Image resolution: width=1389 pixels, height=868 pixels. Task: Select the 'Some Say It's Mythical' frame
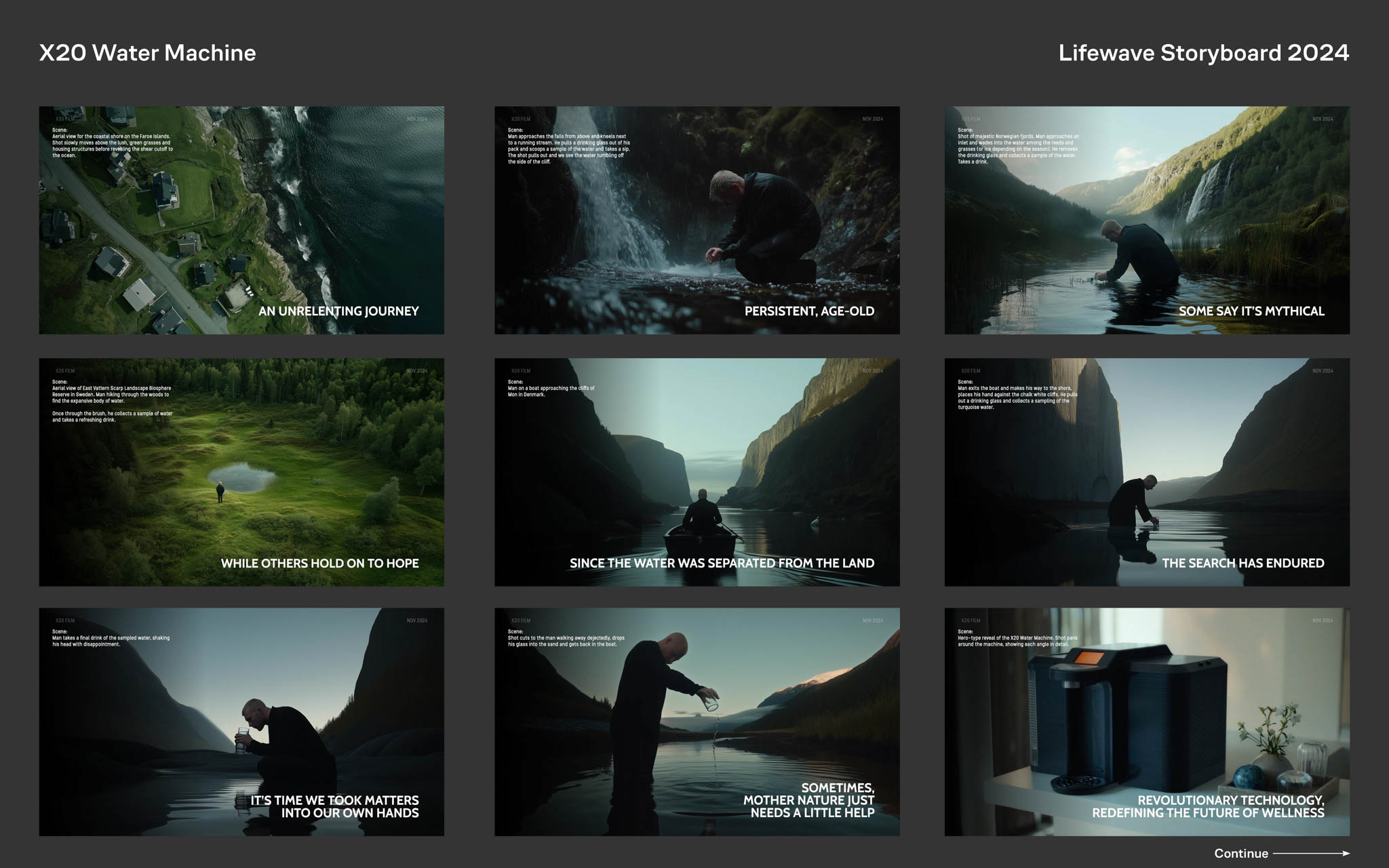[x=1147, y=220]
